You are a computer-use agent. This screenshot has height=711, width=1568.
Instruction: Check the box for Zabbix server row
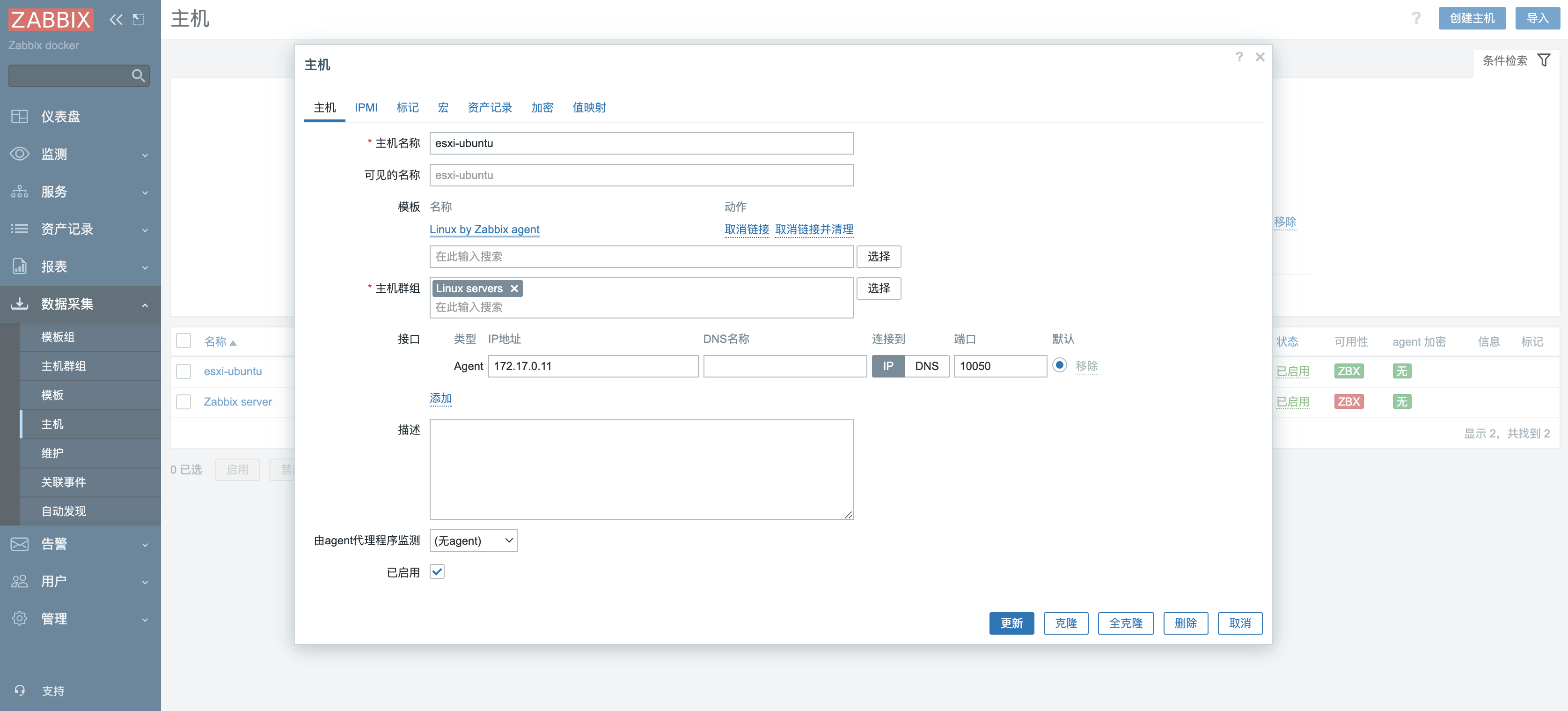[183, 401]
